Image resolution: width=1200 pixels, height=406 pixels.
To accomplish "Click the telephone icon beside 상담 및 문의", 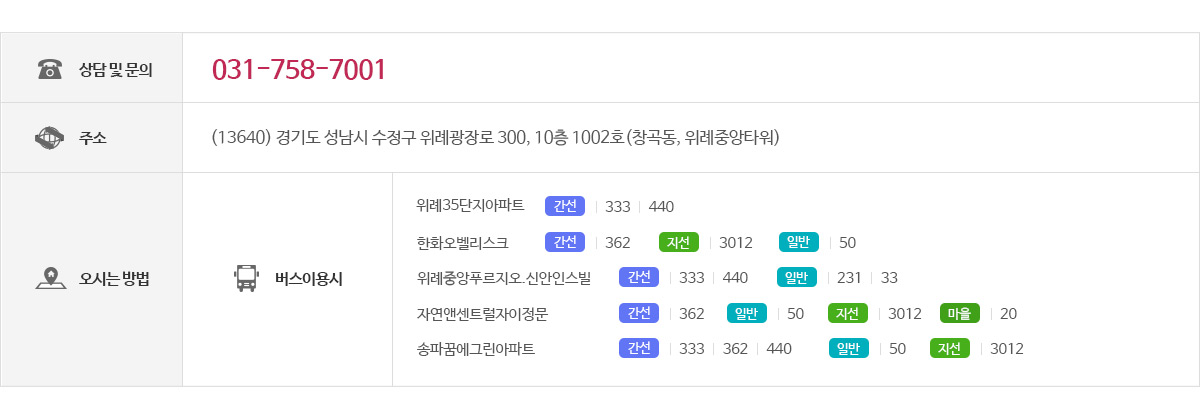I will pyautogui.click(x=49, y=69).
